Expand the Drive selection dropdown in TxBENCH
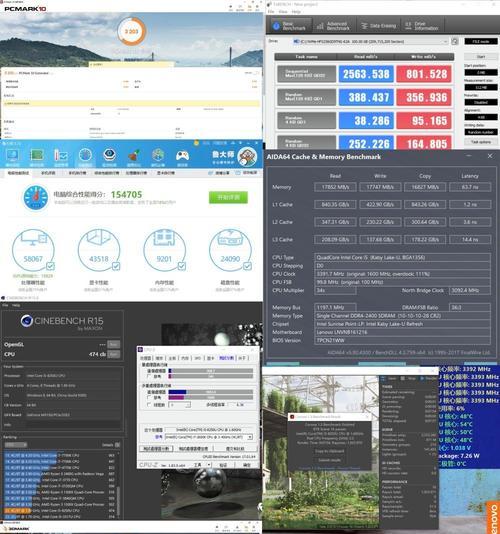Image resolution: width=500 pixels, height=534 pixels. (371, 42)
